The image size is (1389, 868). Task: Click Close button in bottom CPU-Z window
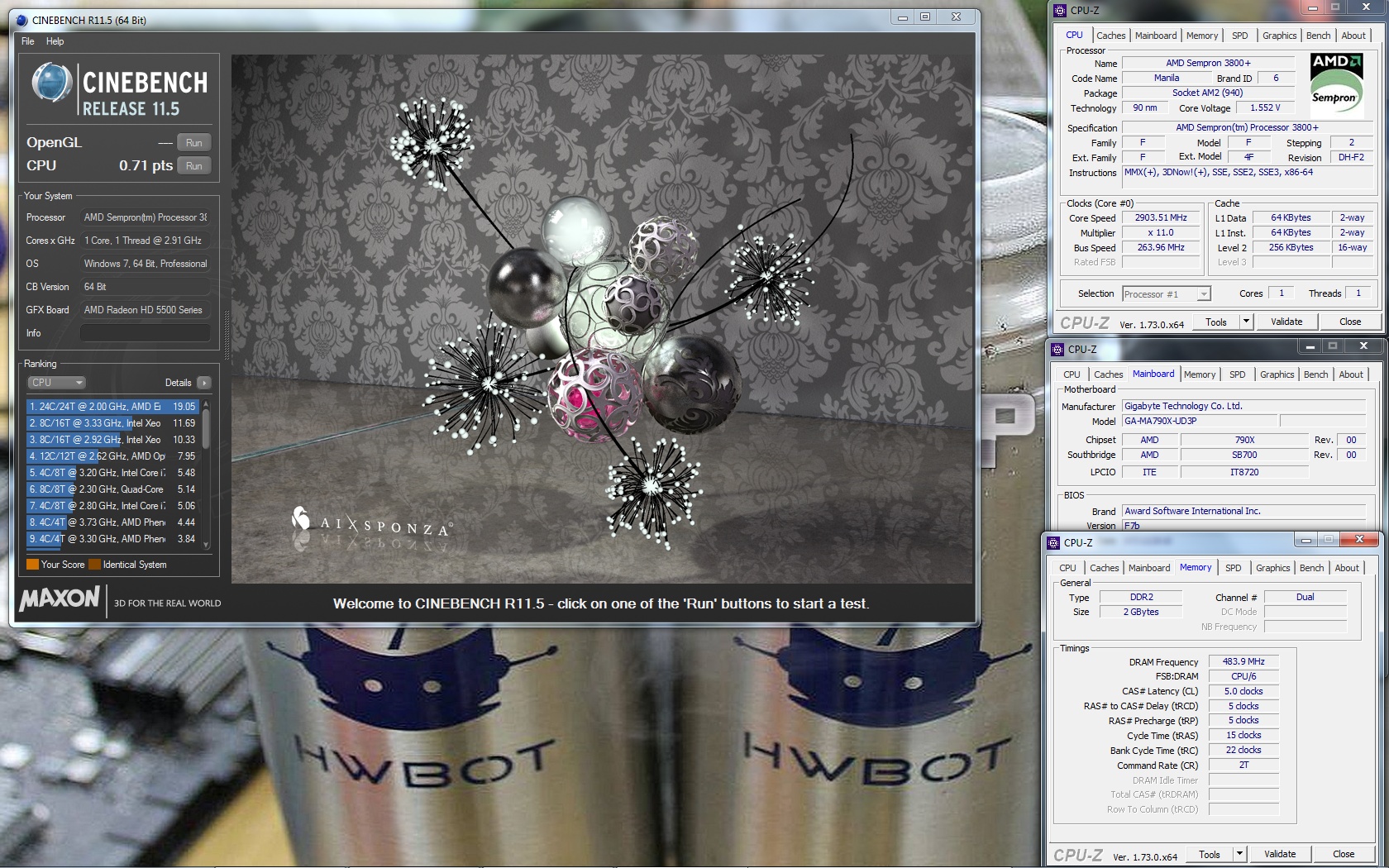pyautogui.click(x=1344, y=855)
